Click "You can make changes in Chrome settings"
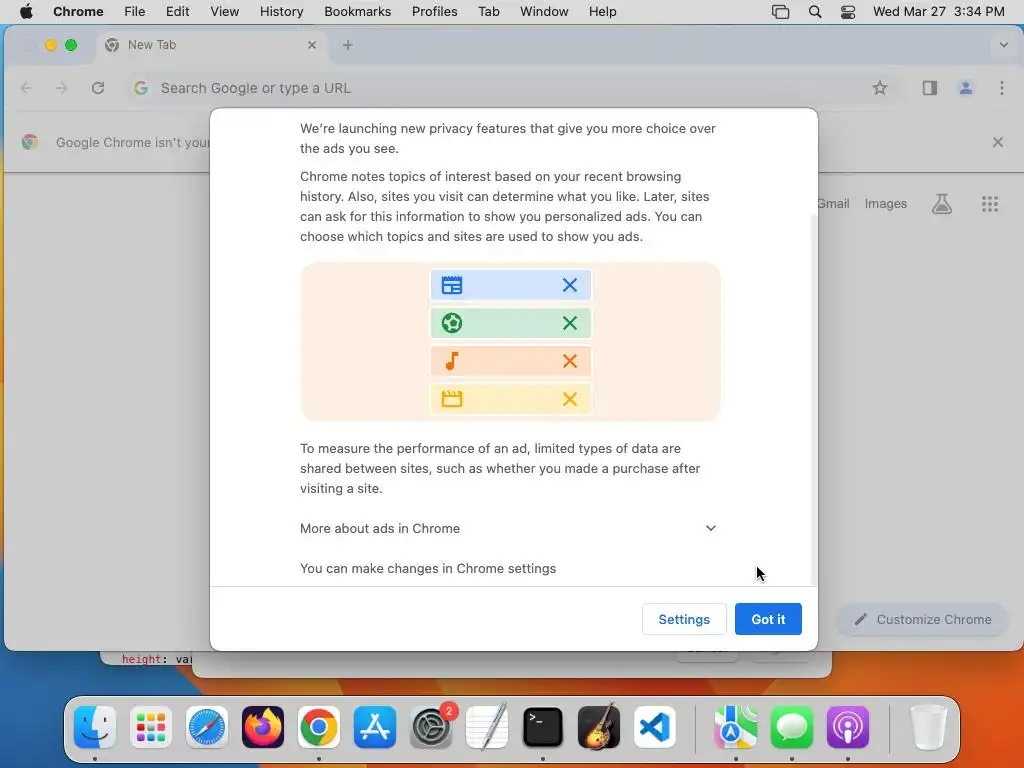This screenshot has height=768, width=1024. pos(428,568)
